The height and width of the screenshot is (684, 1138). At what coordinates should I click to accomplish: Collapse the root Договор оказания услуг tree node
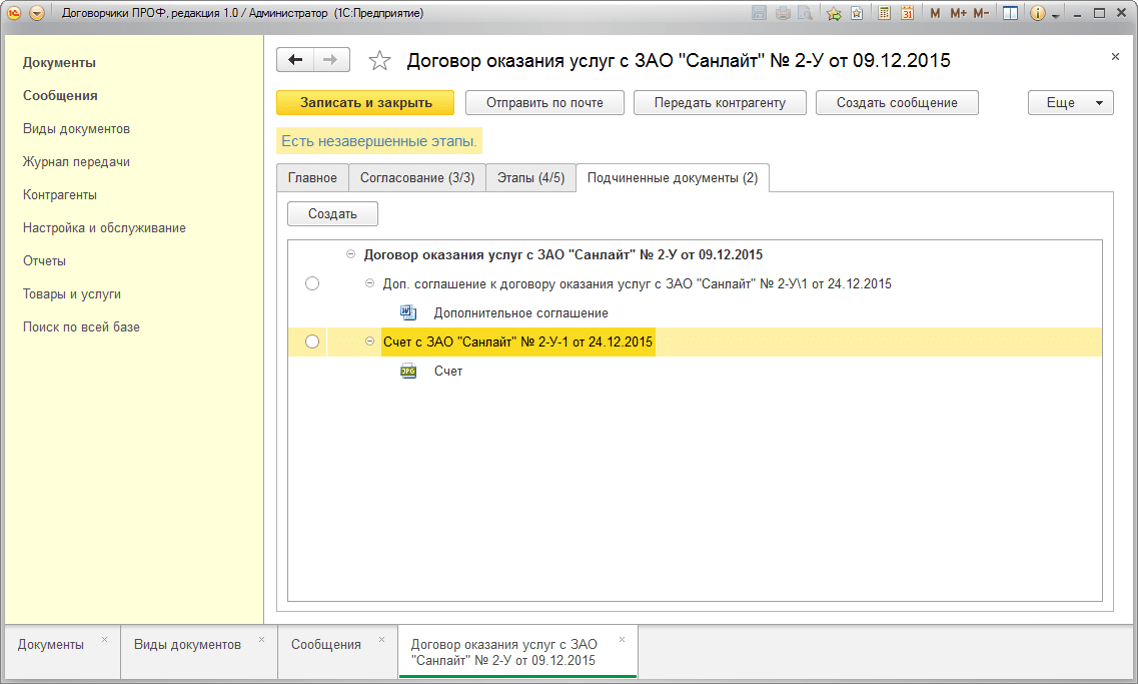(350, 254)
